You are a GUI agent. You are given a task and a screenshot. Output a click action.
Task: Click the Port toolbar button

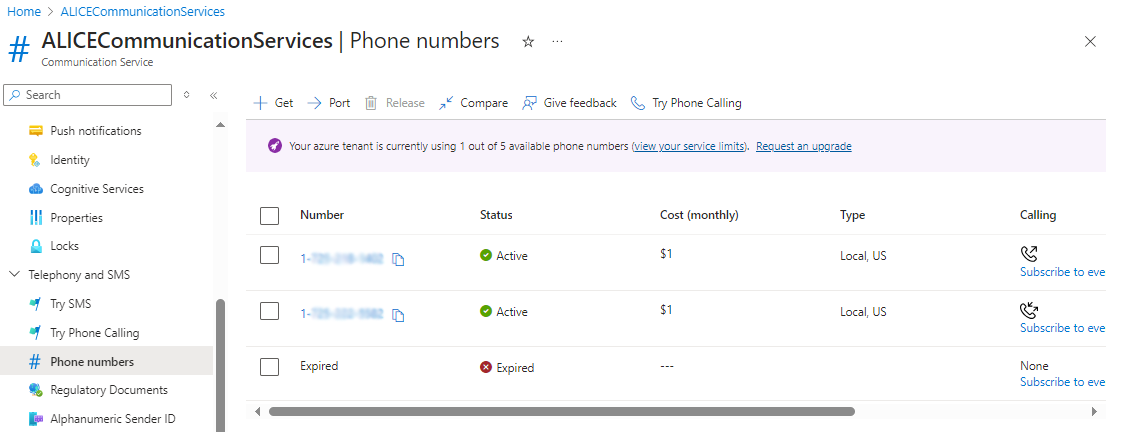(329, 103)
